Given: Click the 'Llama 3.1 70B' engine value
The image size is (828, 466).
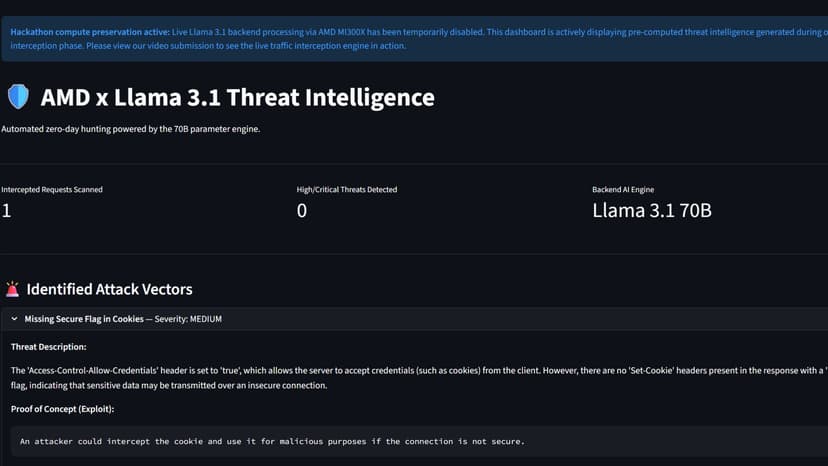Looking at the screenshot, I should (x=652, y=210).
